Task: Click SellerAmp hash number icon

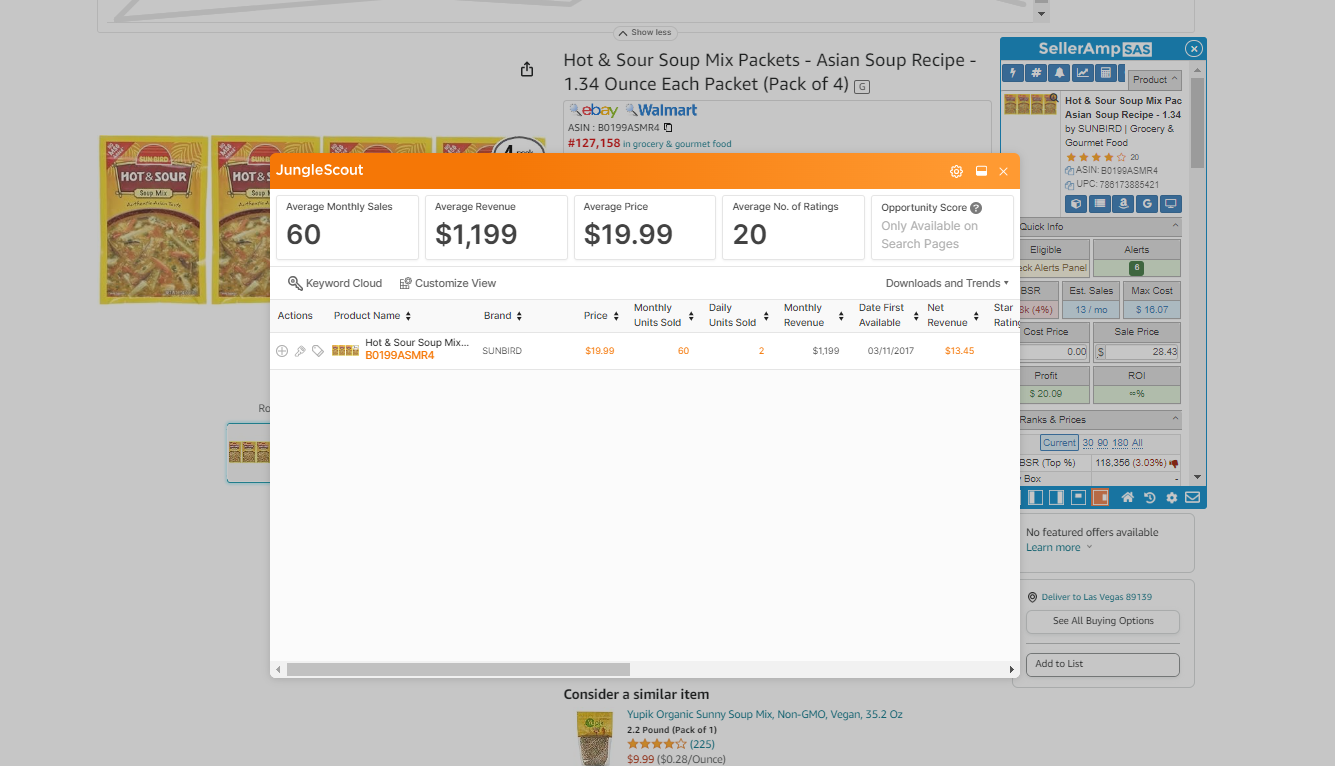Action: pos(1036,73)
